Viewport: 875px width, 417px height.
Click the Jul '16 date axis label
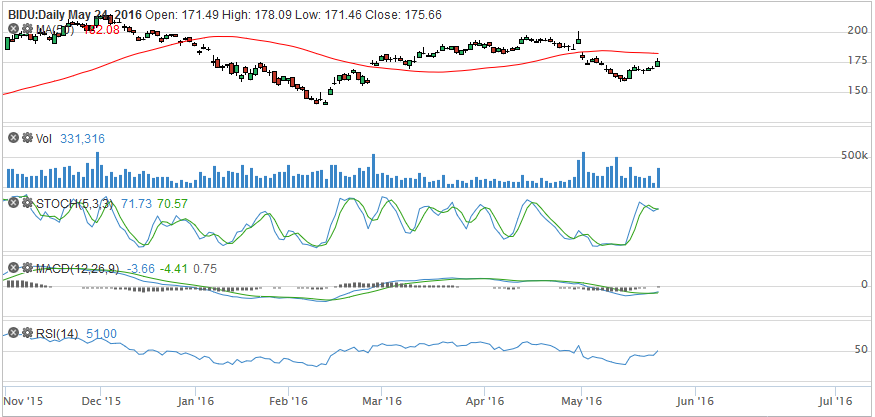click(x=837, y=401)
